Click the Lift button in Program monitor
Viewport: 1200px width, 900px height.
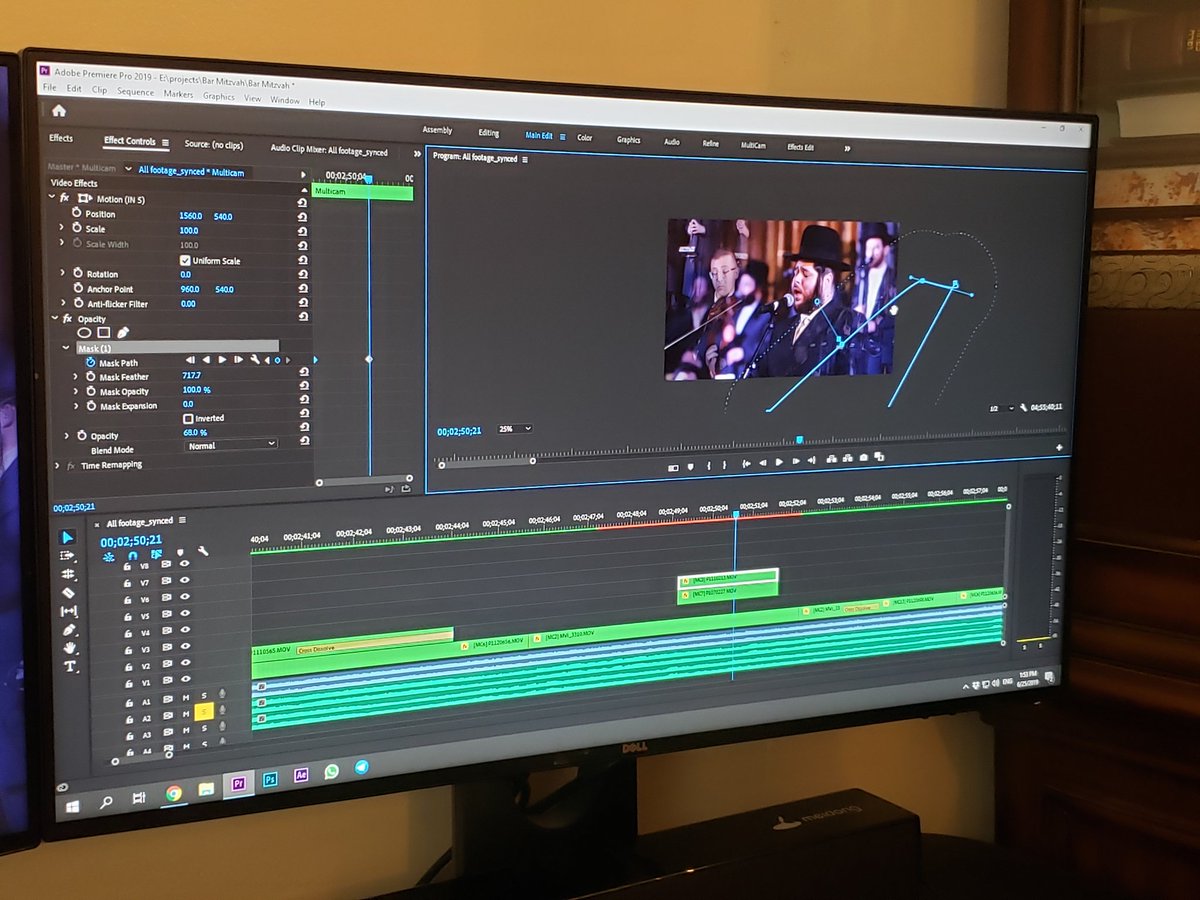[x=832, y=459]
